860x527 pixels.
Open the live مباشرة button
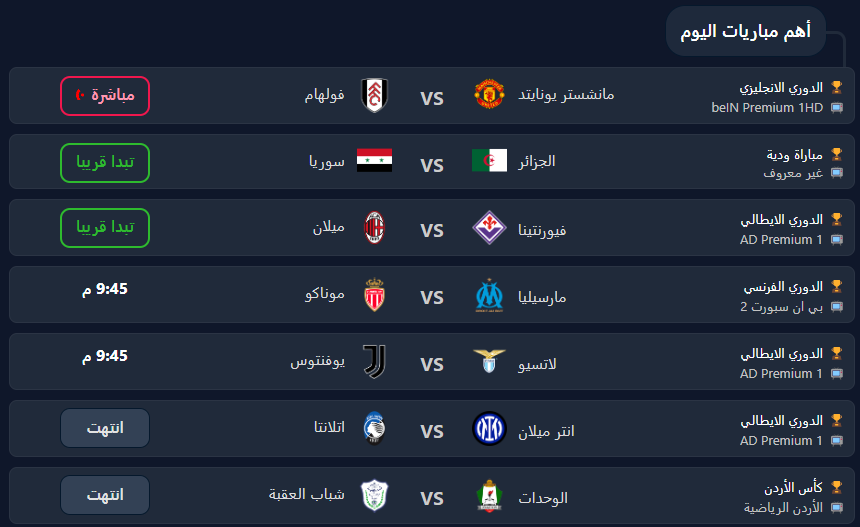pos(105,96)
